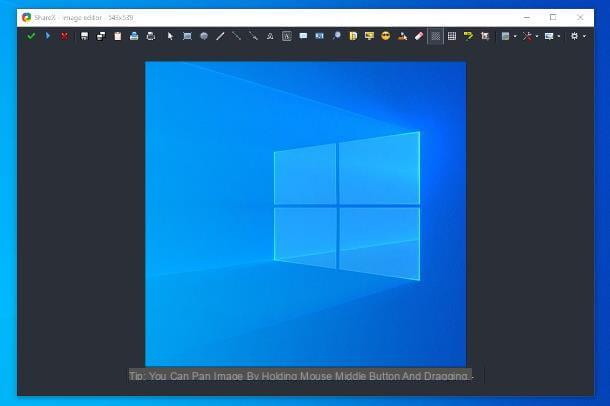Minimize the ShareX image editor window
This screenshot has width=610, height=406.
527,18
